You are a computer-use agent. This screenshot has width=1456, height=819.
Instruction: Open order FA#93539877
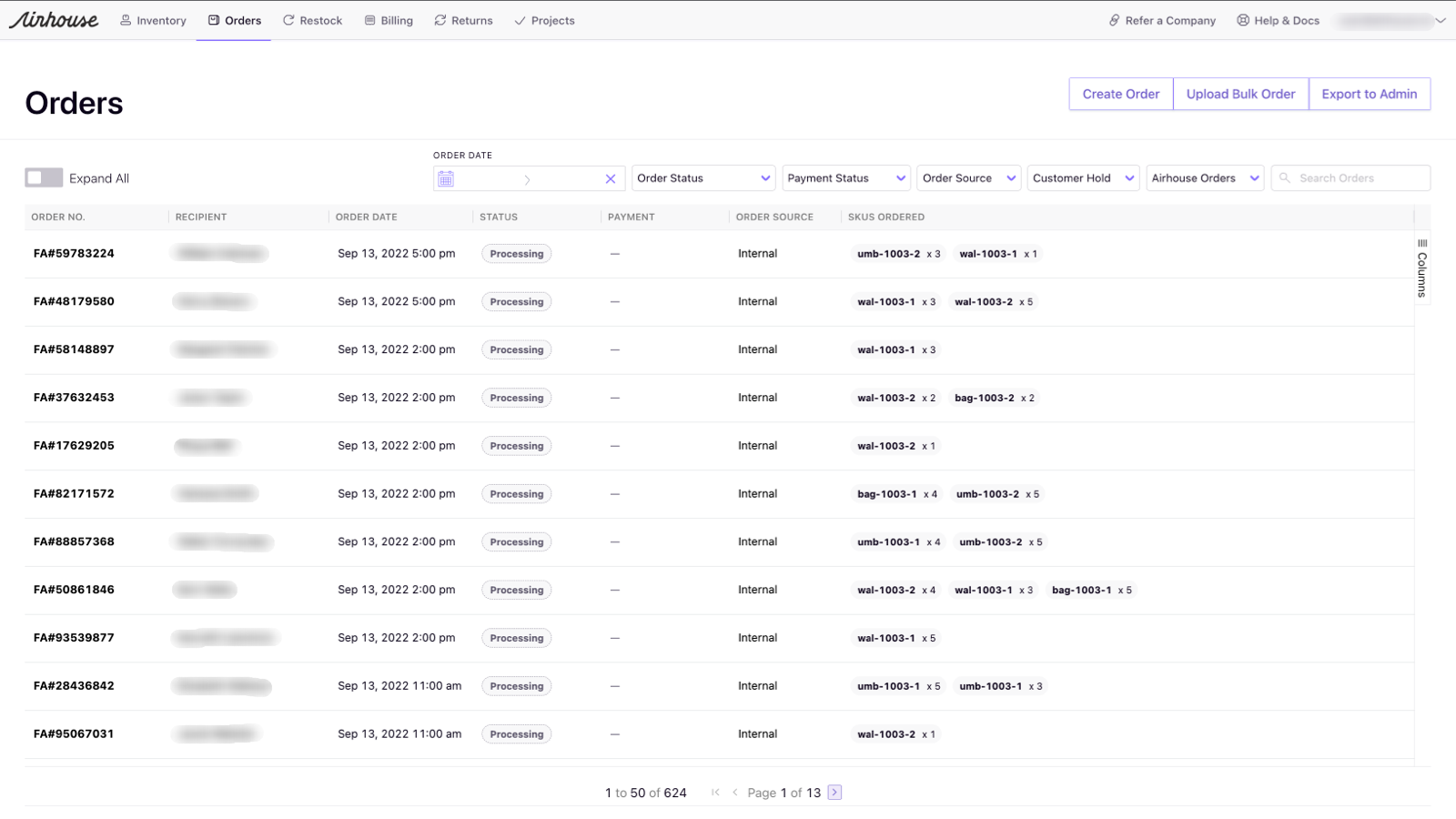tap(74, 638)
